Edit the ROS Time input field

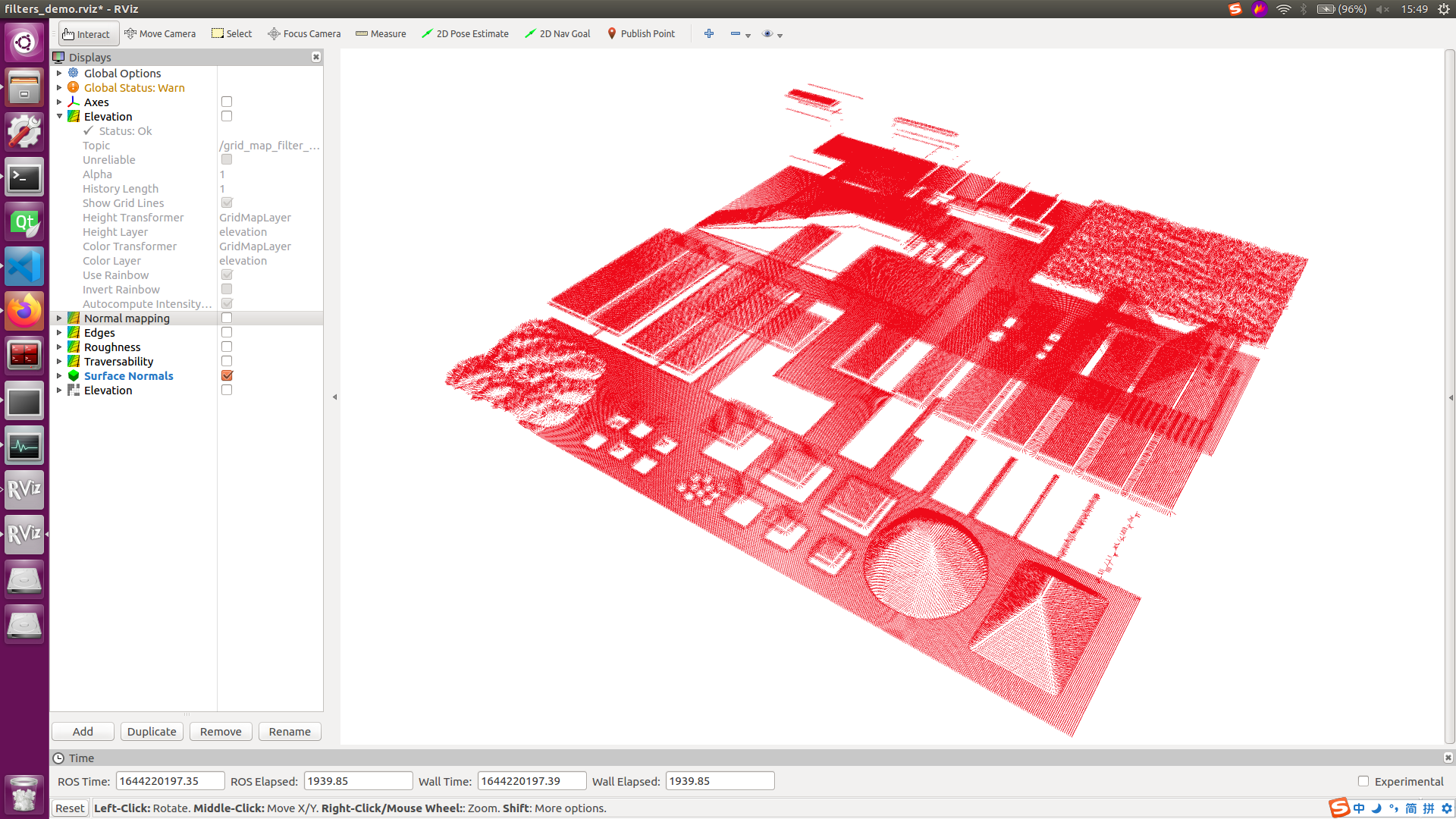tap(170, 780)
